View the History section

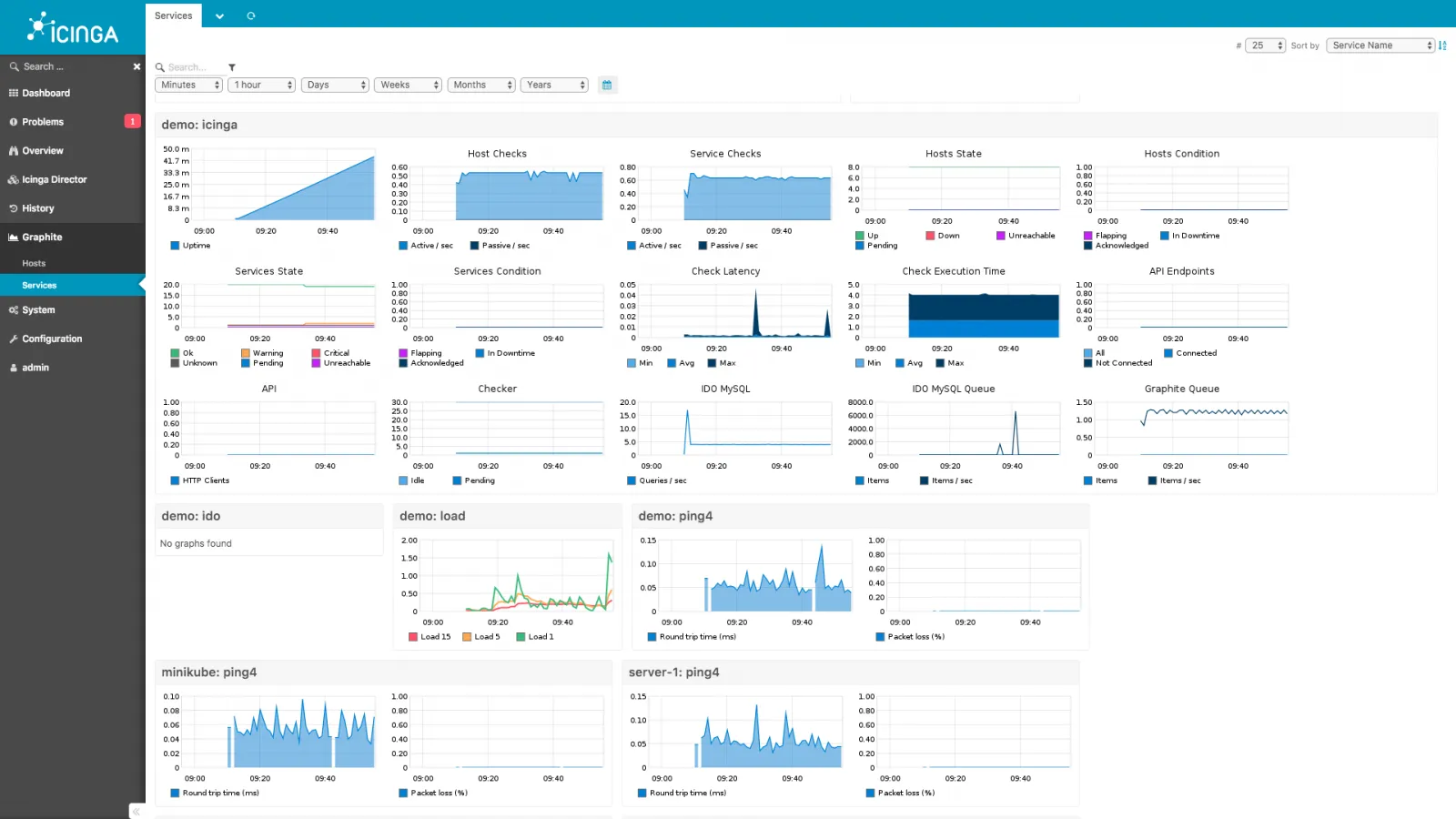click(36, 208)
